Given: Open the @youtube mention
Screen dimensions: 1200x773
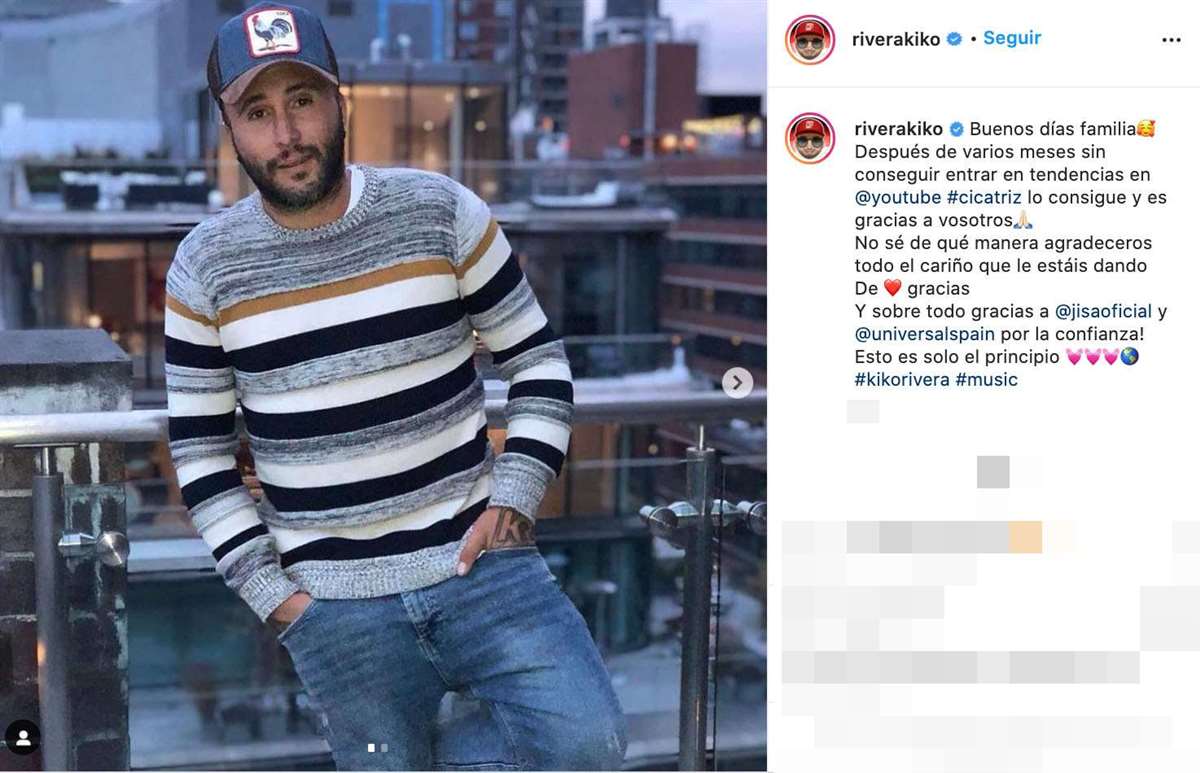Looking at the screenshot, I should (x=898, y=198).
